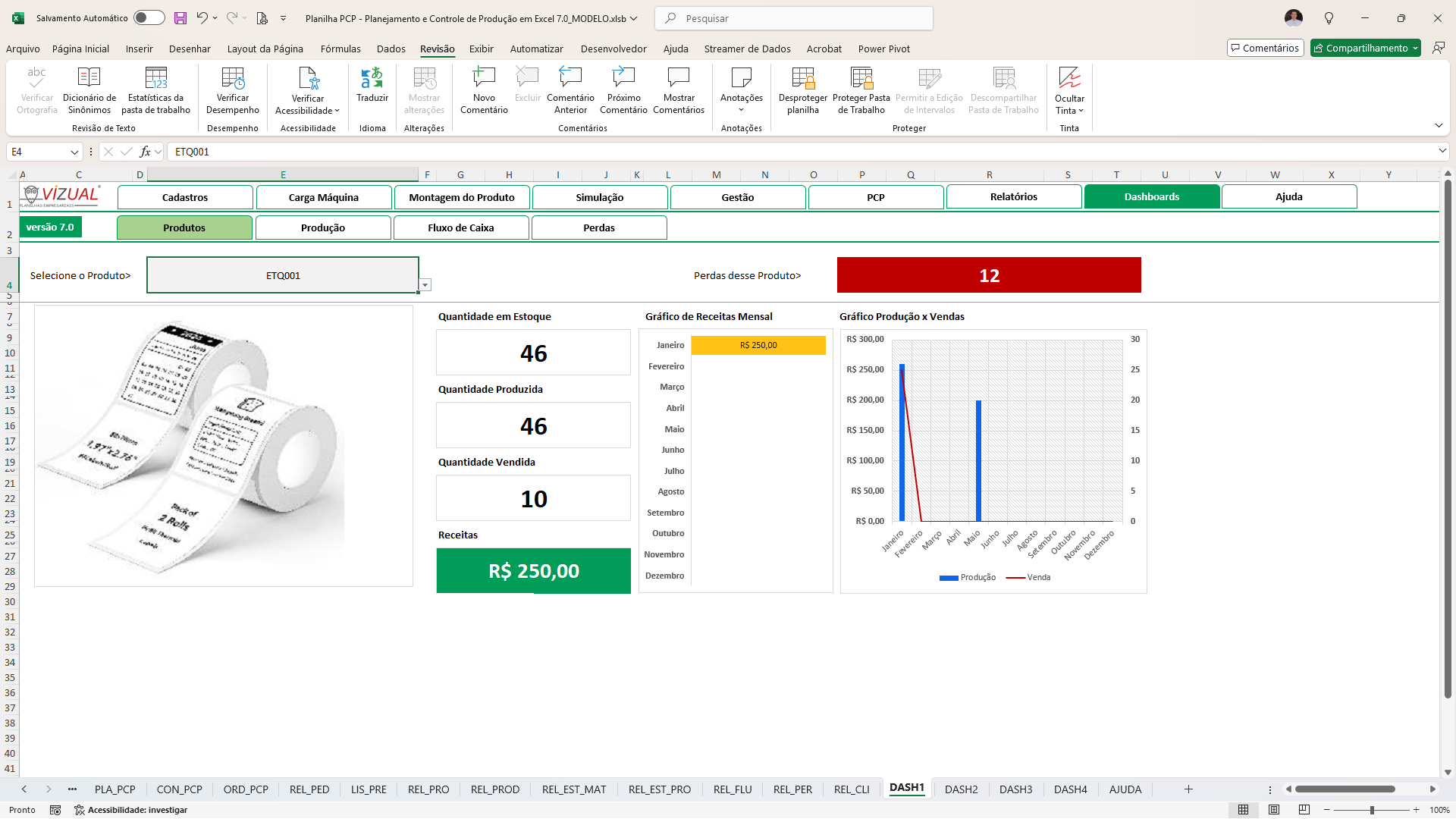Open Dicionário de Sinônimos

[89, 78]
